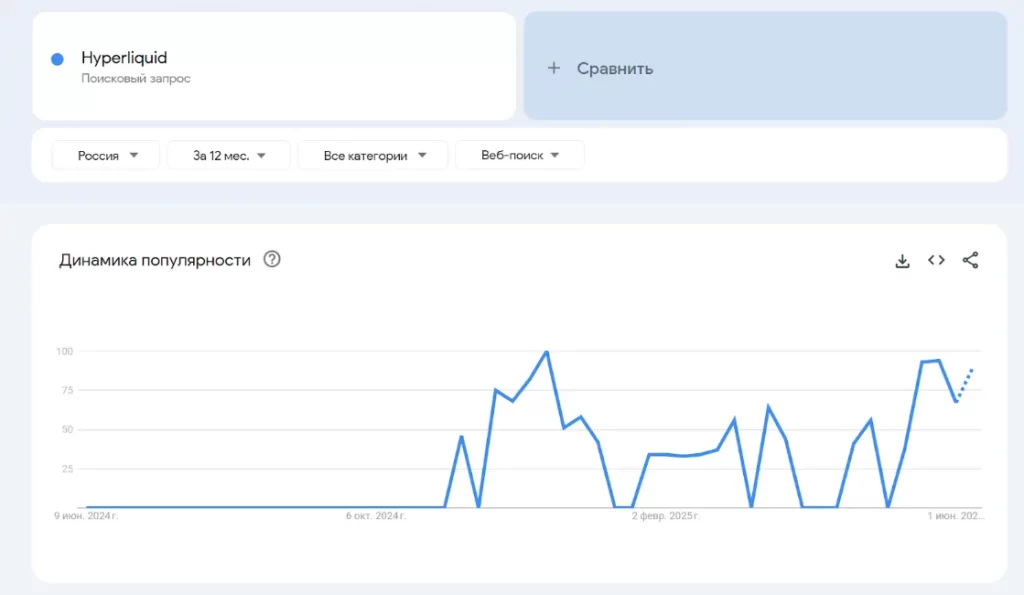Select the Hyperliquid search term field
Screen dimensions: 1024x595
pos(274,66)
